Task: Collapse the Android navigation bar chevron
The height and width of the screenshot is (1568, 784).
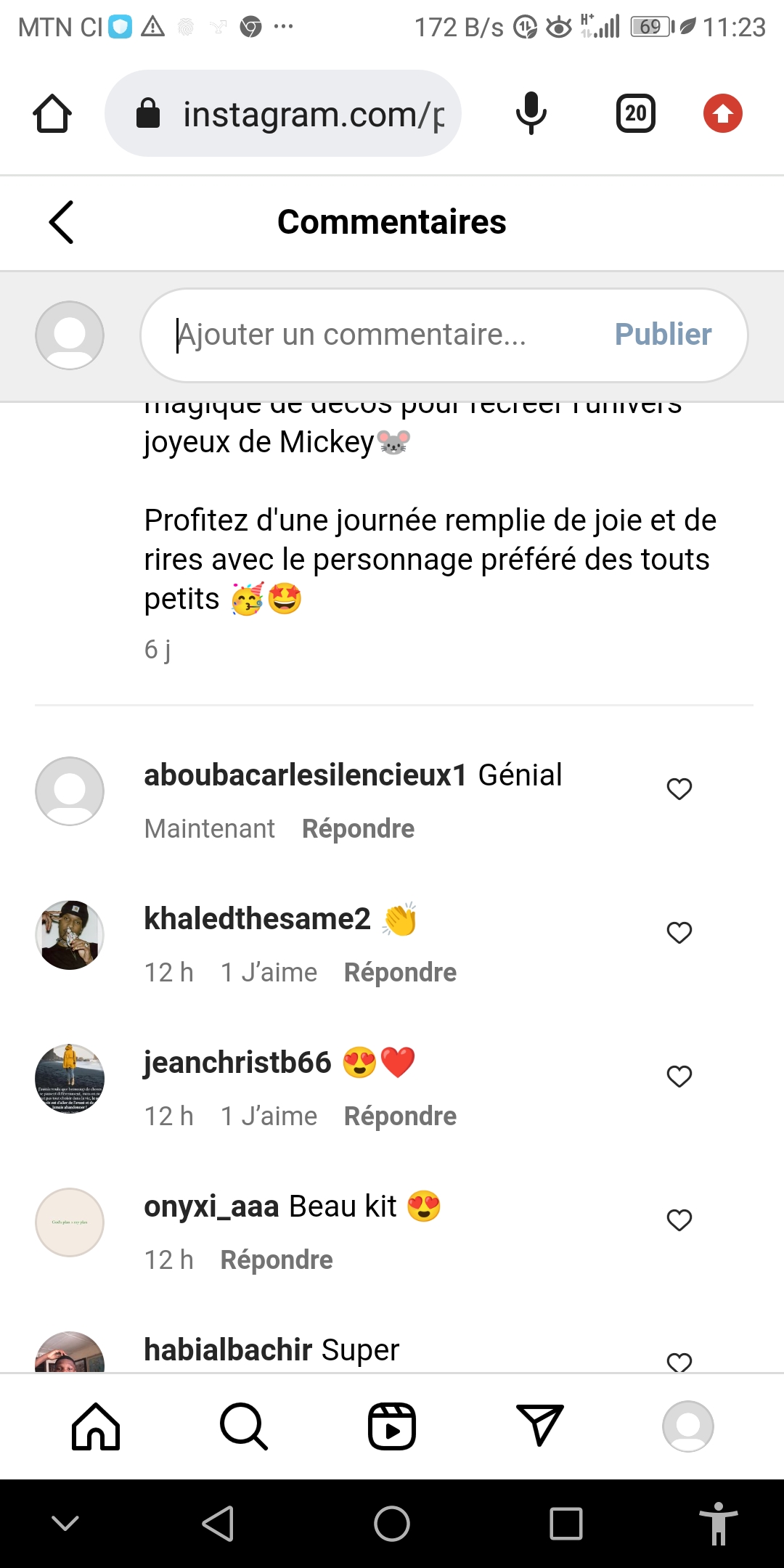Action: point(65,1523)
